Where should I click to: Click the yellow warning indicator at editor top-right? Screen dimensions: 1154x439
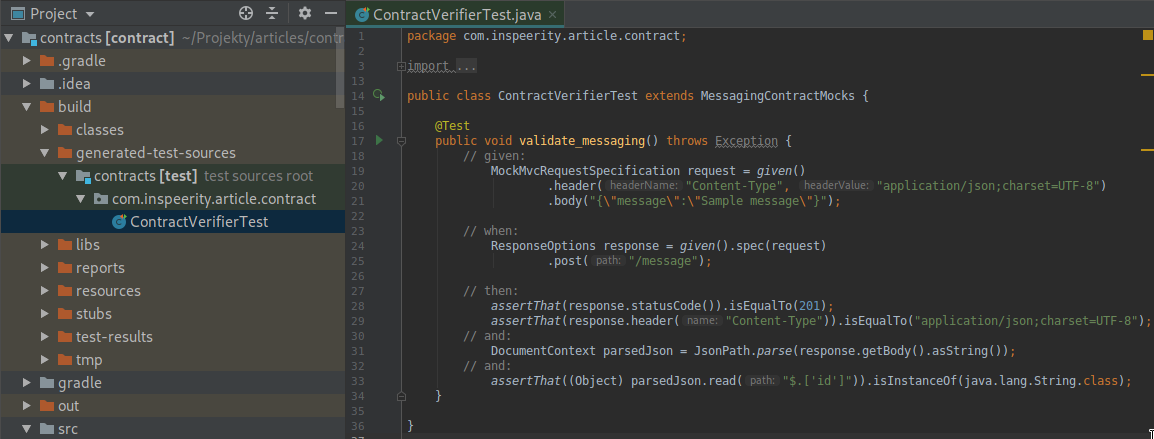point(1147,35)
